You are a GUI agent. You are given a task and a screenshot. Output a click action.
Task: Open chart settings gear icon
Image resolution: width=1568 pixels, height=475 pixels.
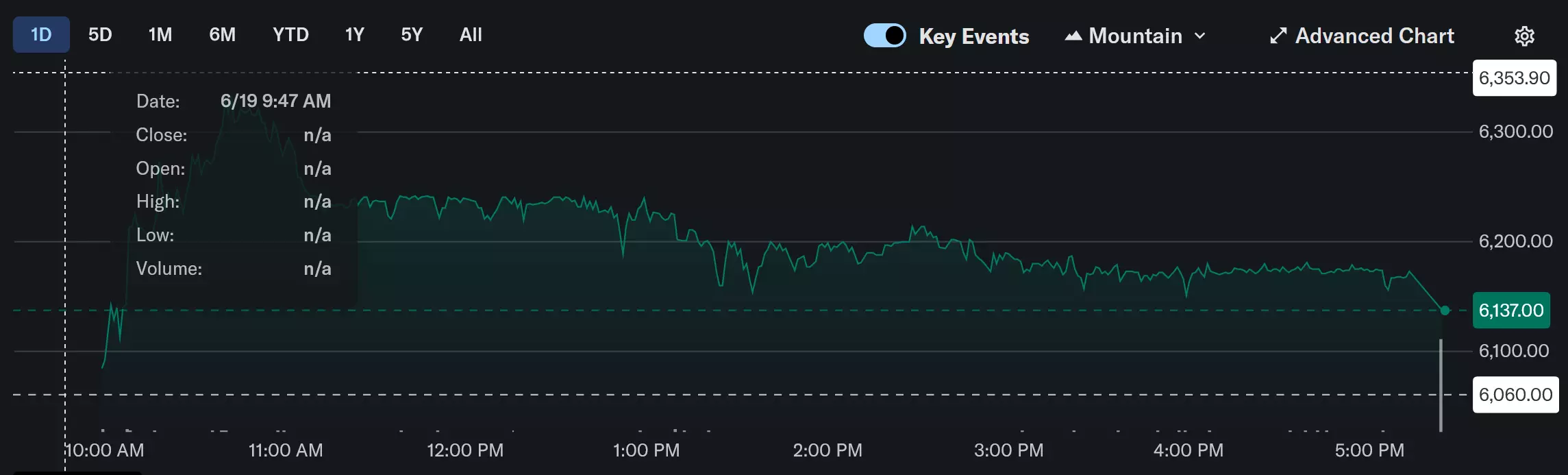click(1524, 36)
